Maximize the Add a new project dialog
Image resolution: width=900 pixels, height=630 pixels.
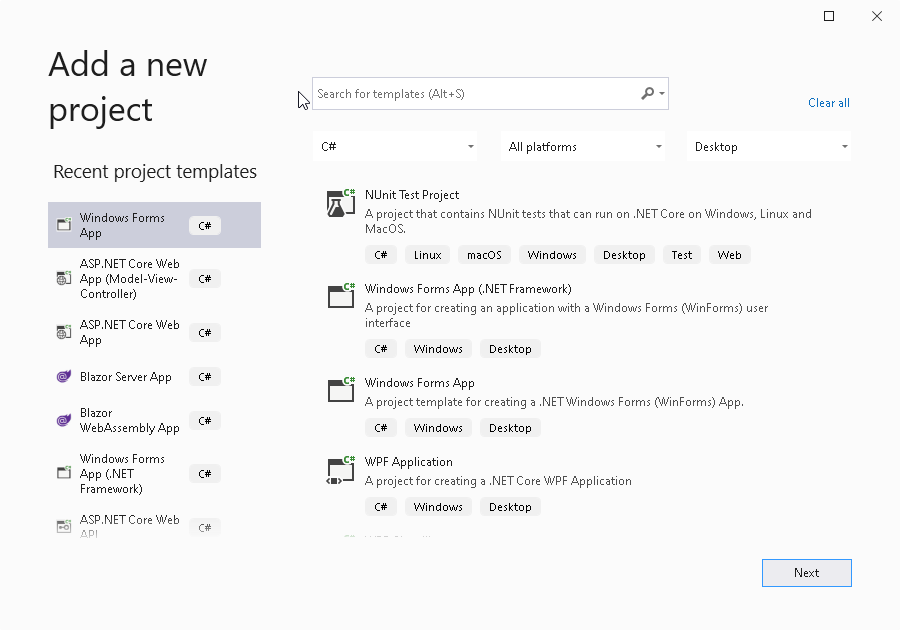click(829, 16)
